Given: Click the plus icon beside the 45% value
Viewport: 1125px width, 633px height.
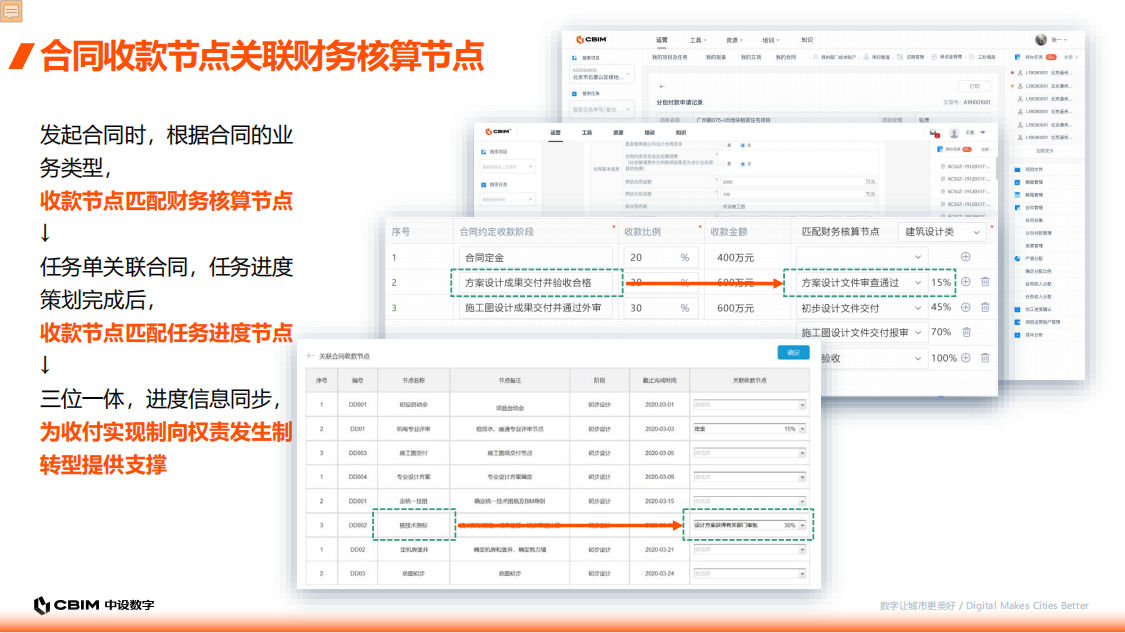Looking at the screenshot, I should coord(966,307).
